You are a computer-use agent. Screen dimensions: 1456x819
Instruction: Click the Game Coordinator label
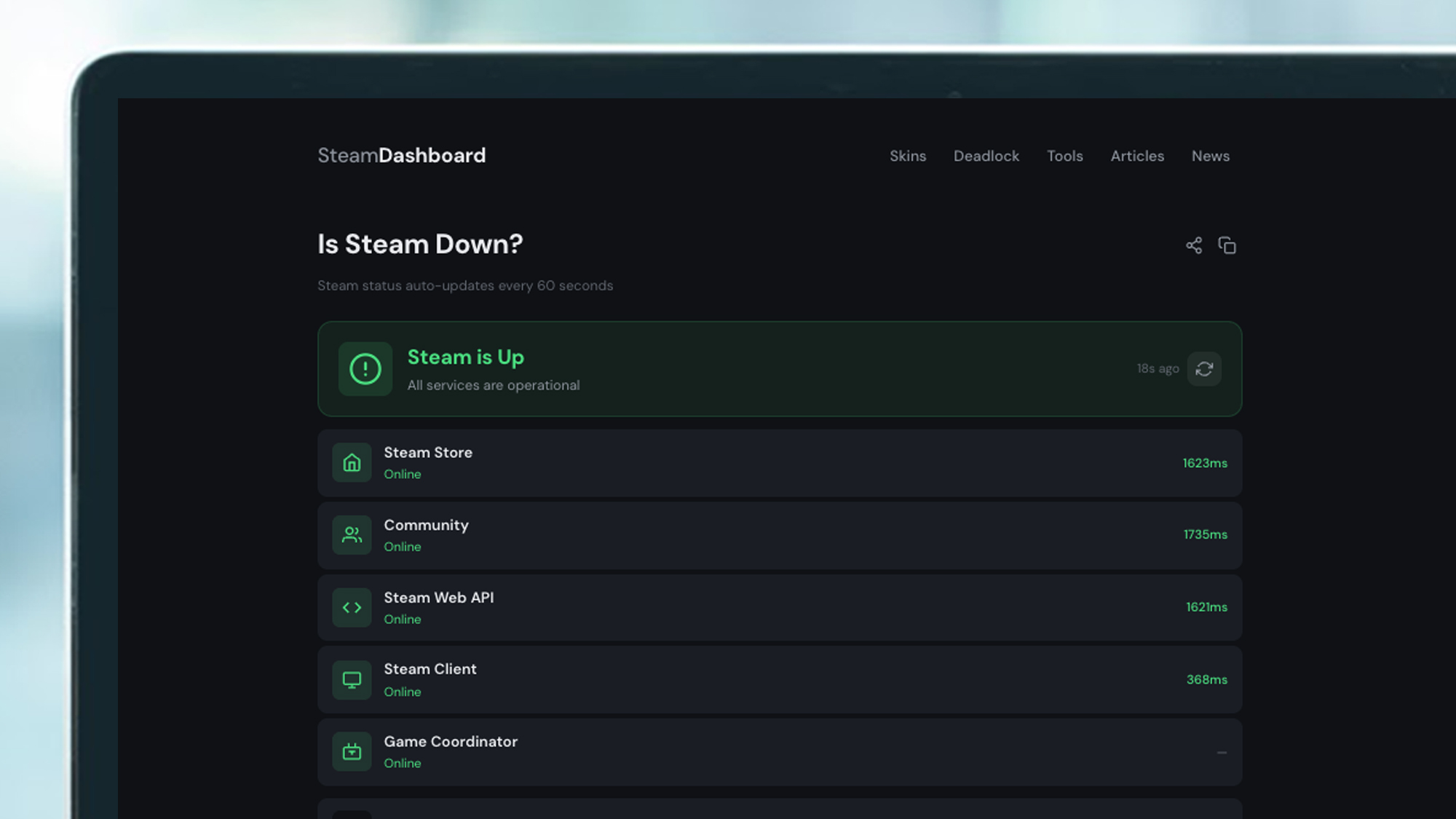tap(451, 741)
